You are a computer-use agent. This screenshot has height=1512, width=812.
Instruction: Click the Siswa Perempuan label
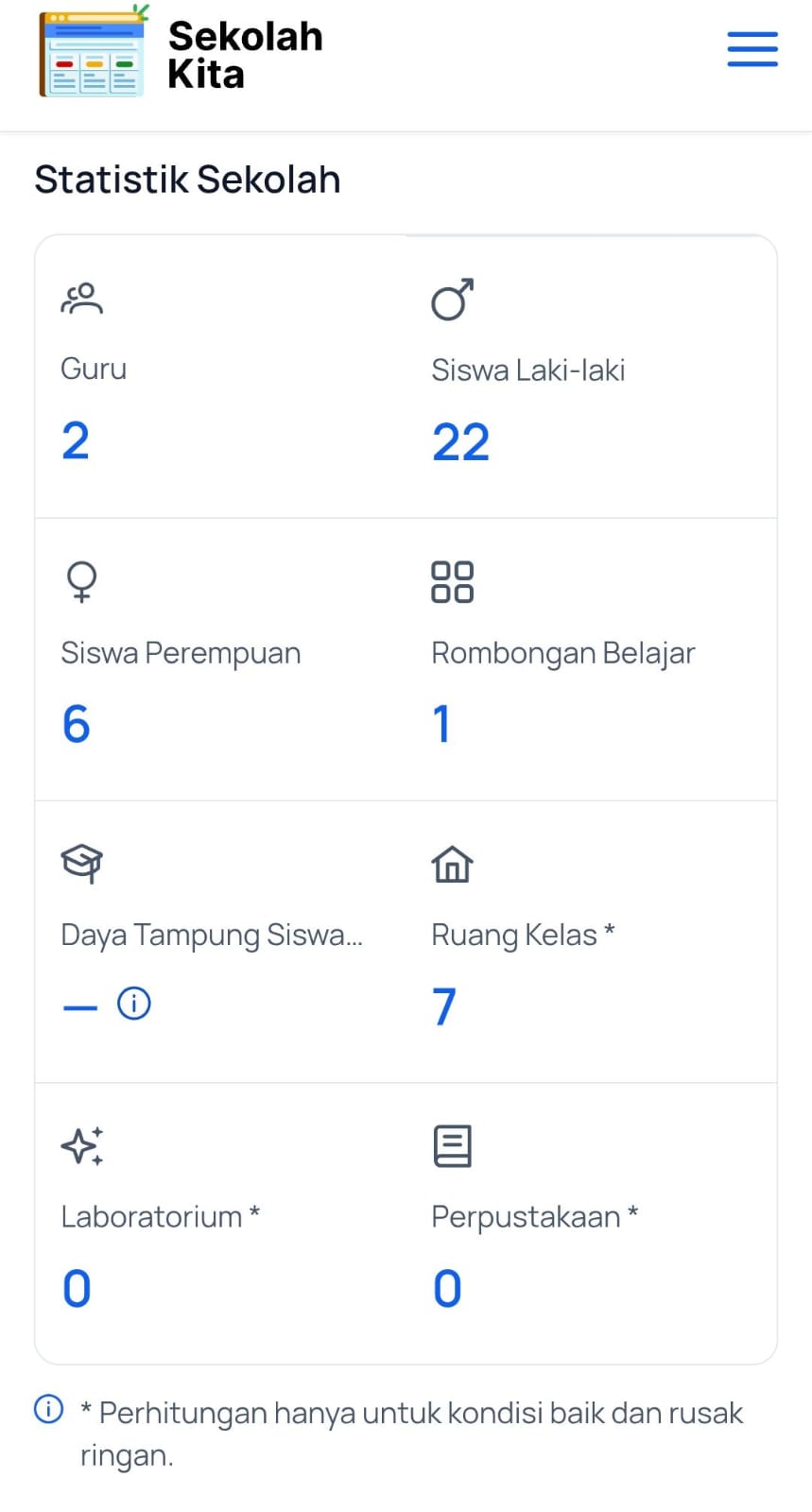tap(181, 653)
